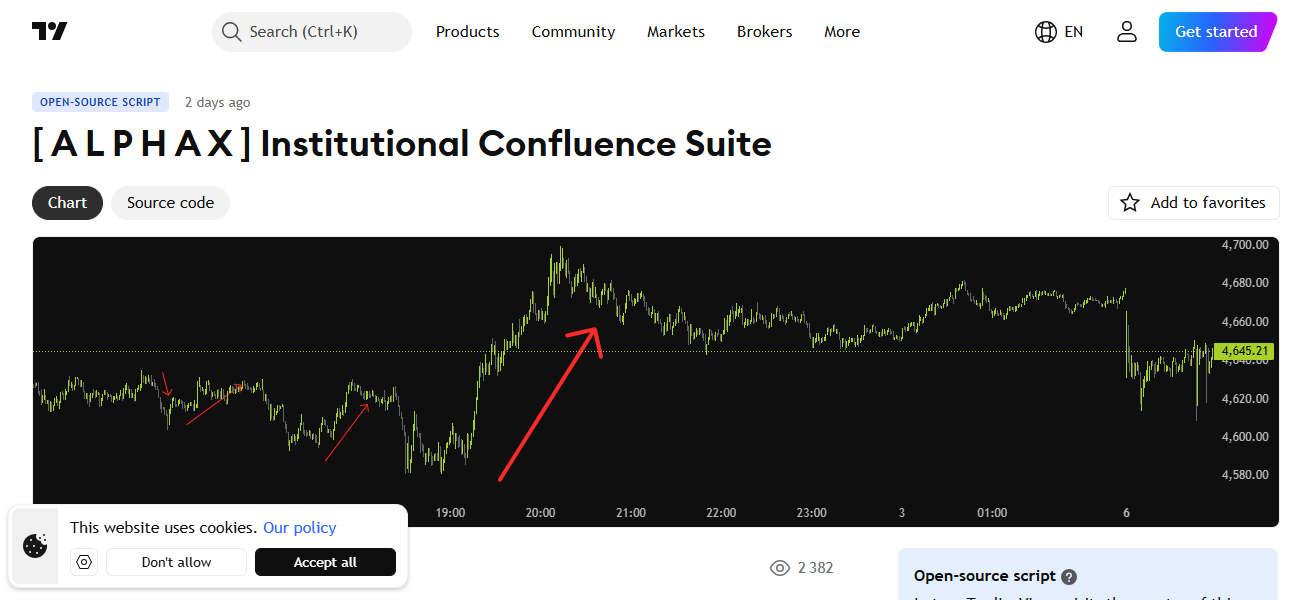This screenshot has width=1312, height=600.
Task: Click the Search (Ctrl+K) input field
Action: point(310,31)
